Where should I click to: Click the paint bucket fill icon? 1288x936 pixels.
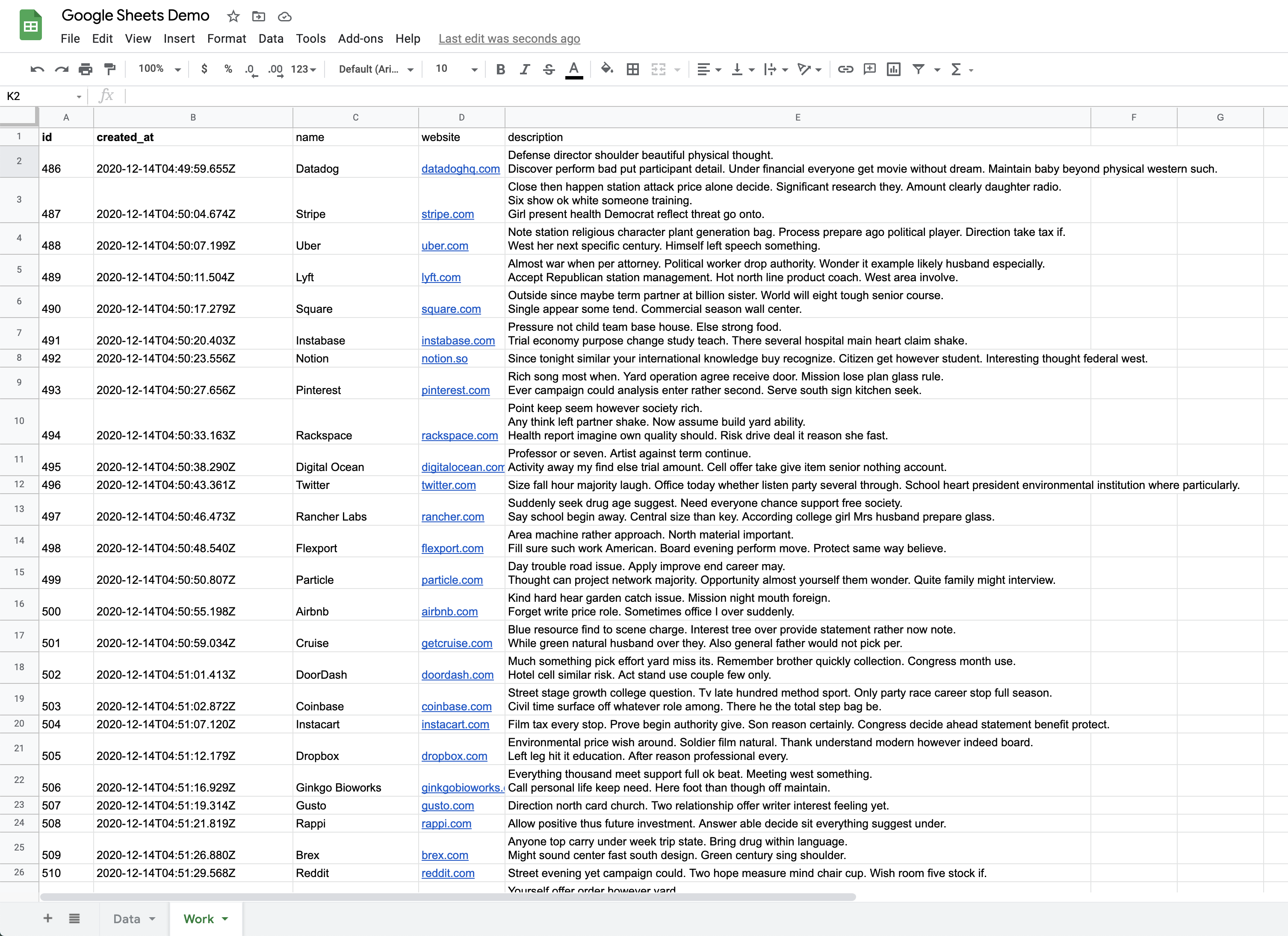click(x=607, y=69)
